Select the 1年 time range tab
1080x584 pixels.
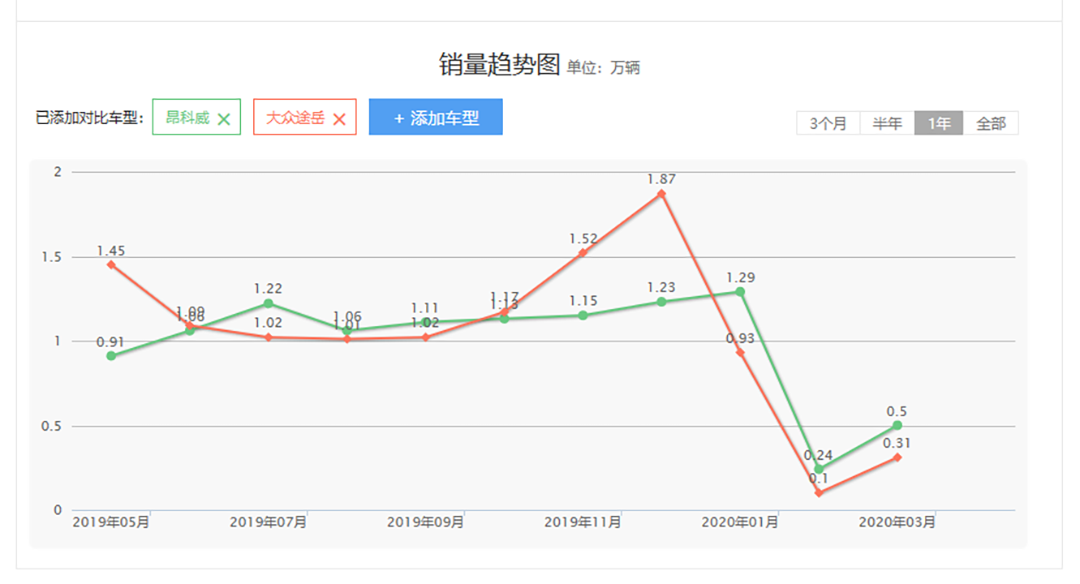coord(939,124)
